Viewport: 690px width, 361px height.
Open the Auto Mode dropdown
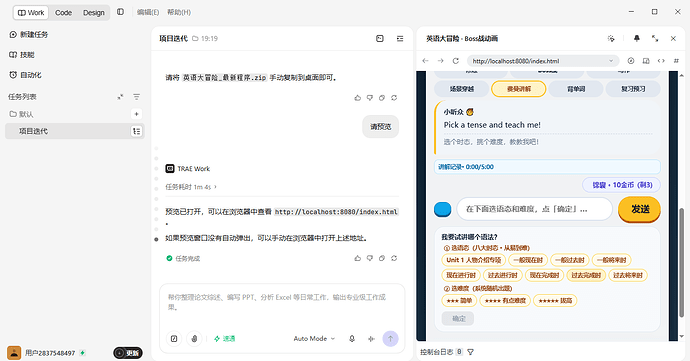[314, 339]
